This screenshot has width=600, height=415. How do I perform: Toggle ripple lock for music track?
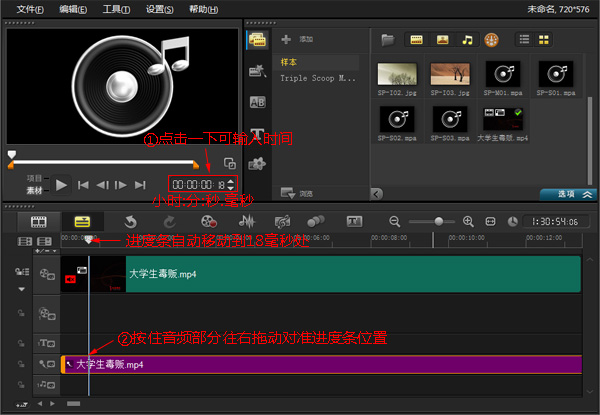(x=21, y=384)
